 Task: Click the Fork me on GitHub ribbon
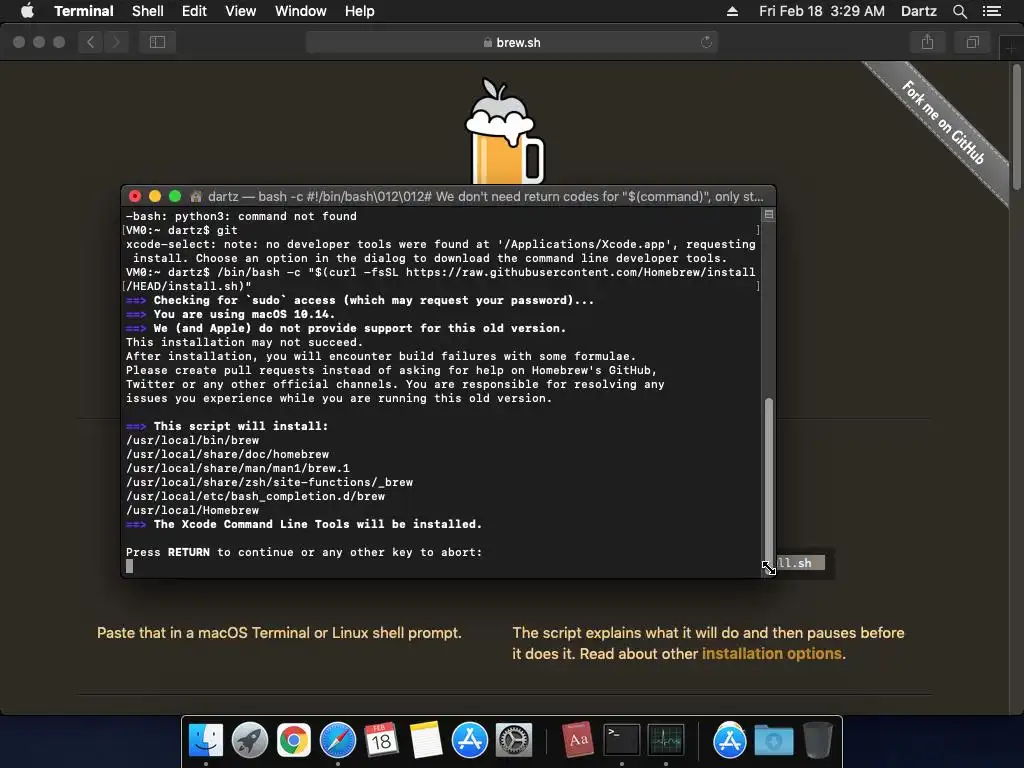point(944,122)
